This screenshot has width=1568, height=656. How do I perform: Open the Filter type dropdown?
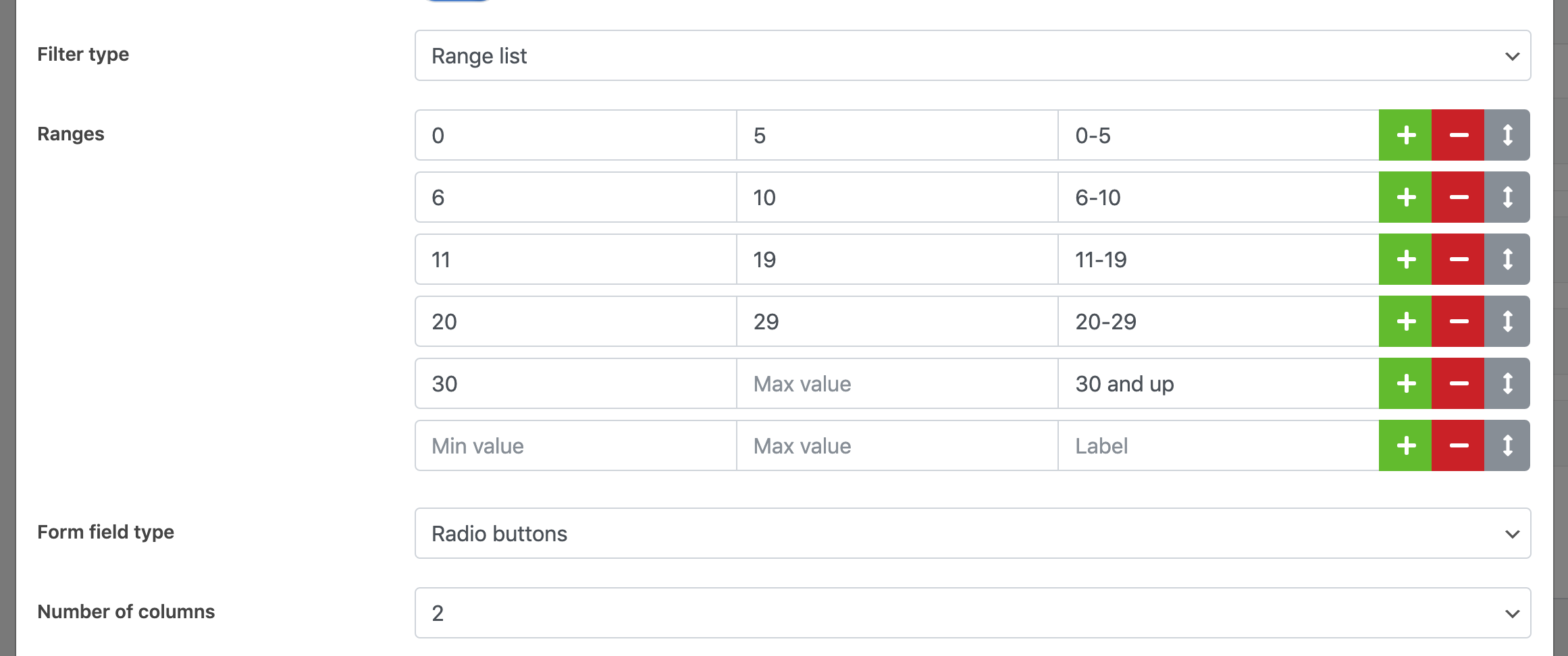972,55
